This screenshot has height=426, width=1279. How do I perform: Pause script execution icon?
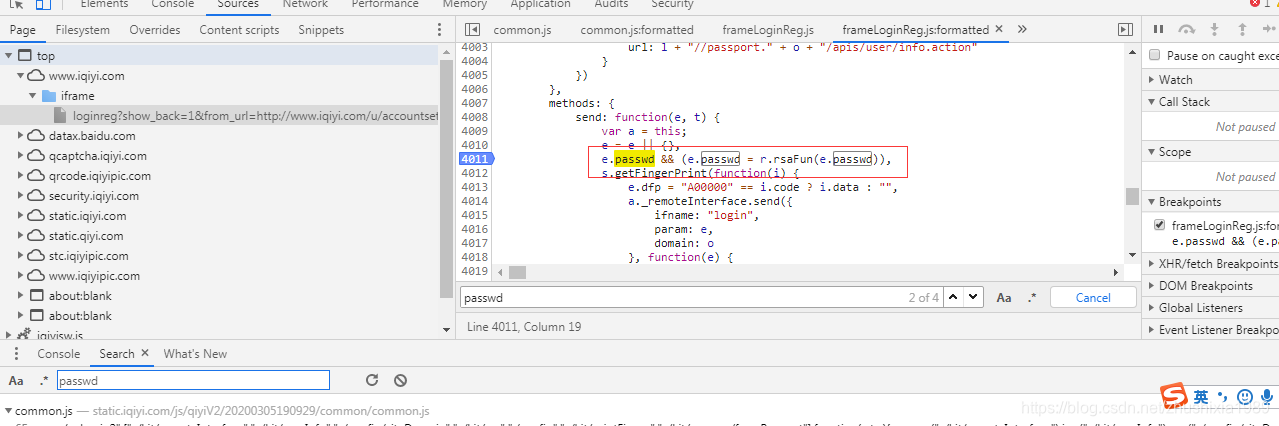[x=1158, y=30]
